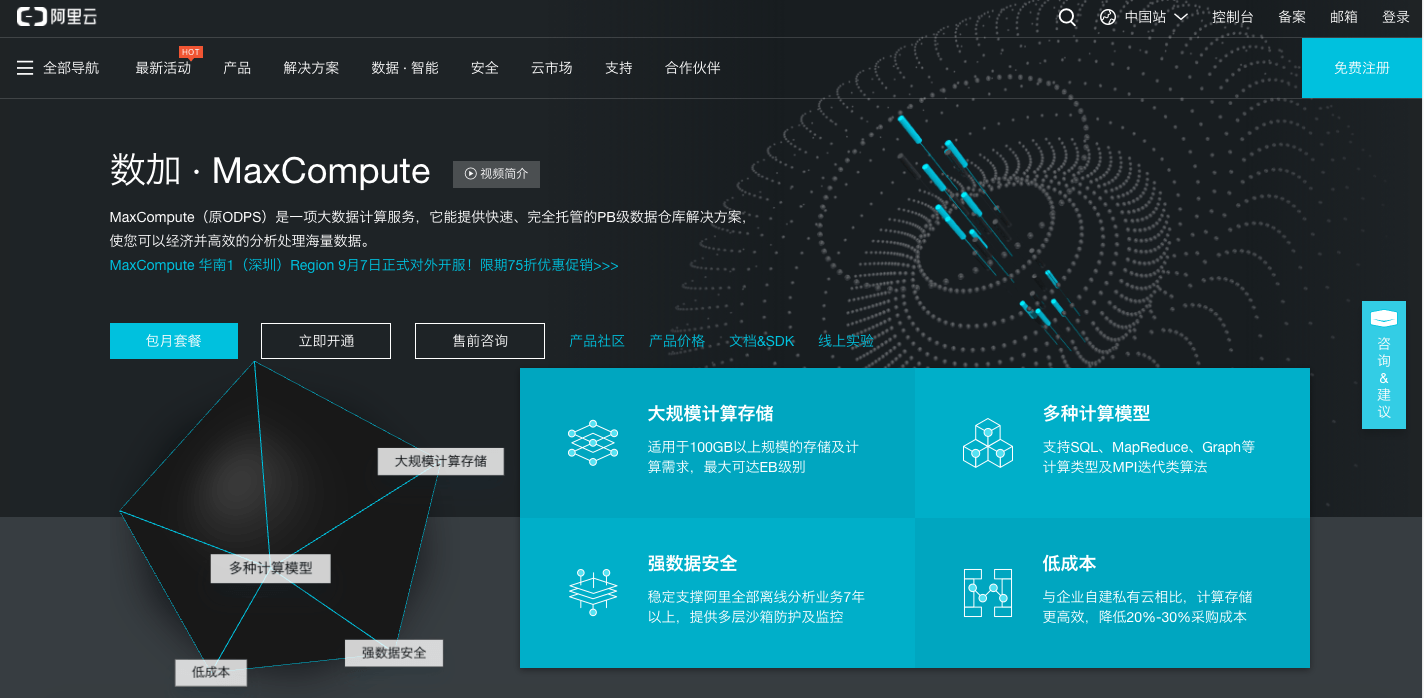Expand the 中国站 region dropdown arrow

(1180, 17)
